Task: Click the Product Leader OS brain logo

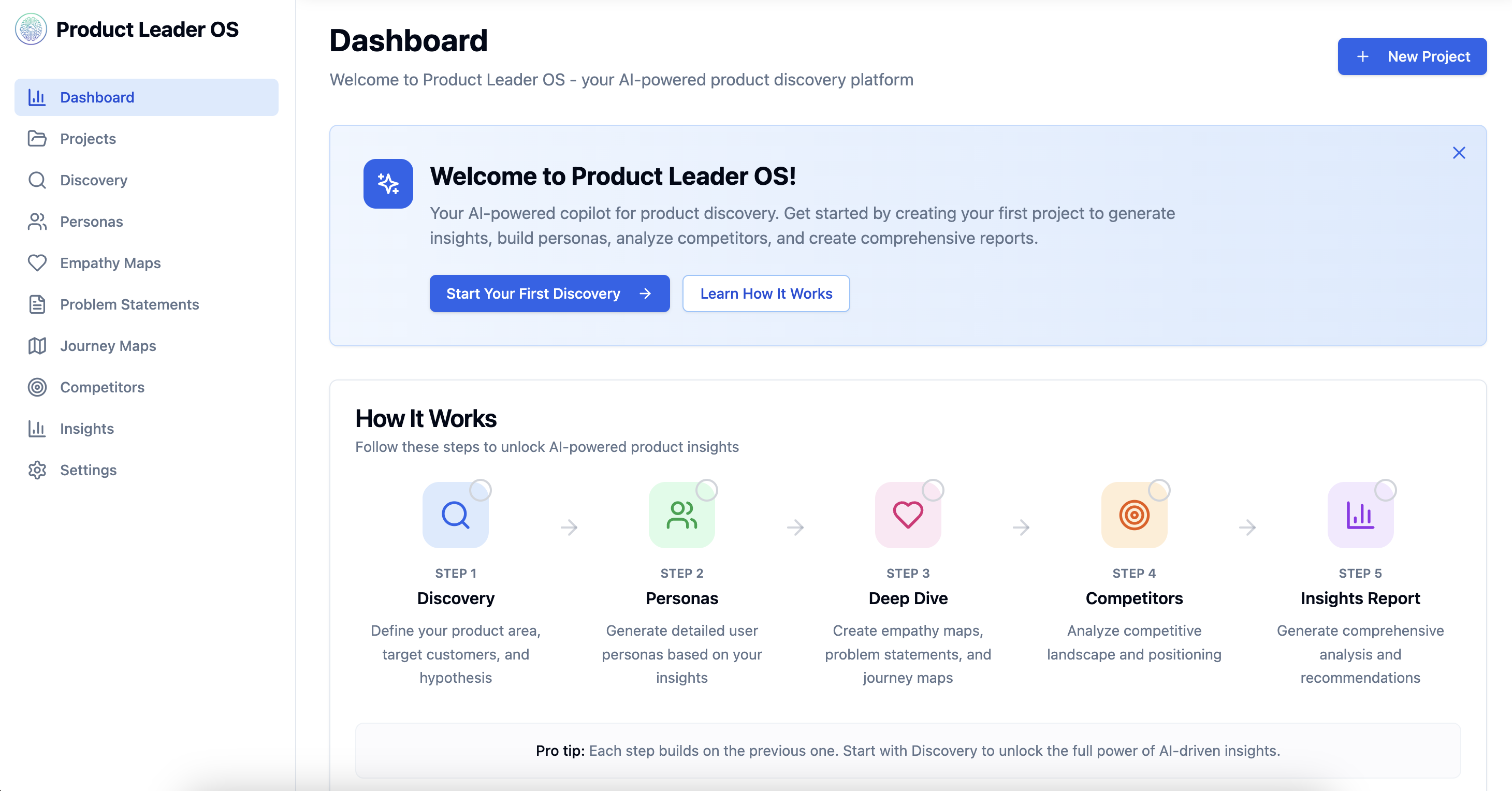Action: click(30, 28)
